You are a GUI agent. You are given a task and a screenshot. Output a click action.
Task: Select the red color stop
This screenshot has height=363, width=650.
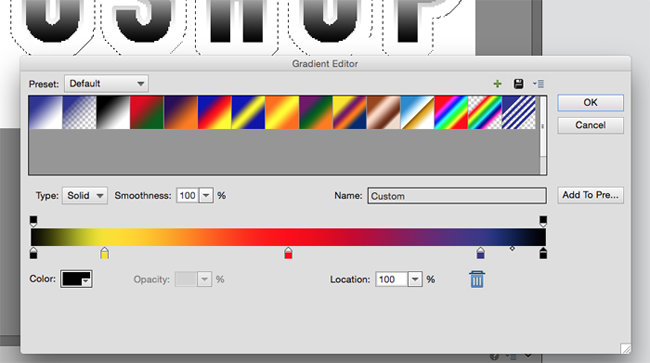click(x=288, y=253)
